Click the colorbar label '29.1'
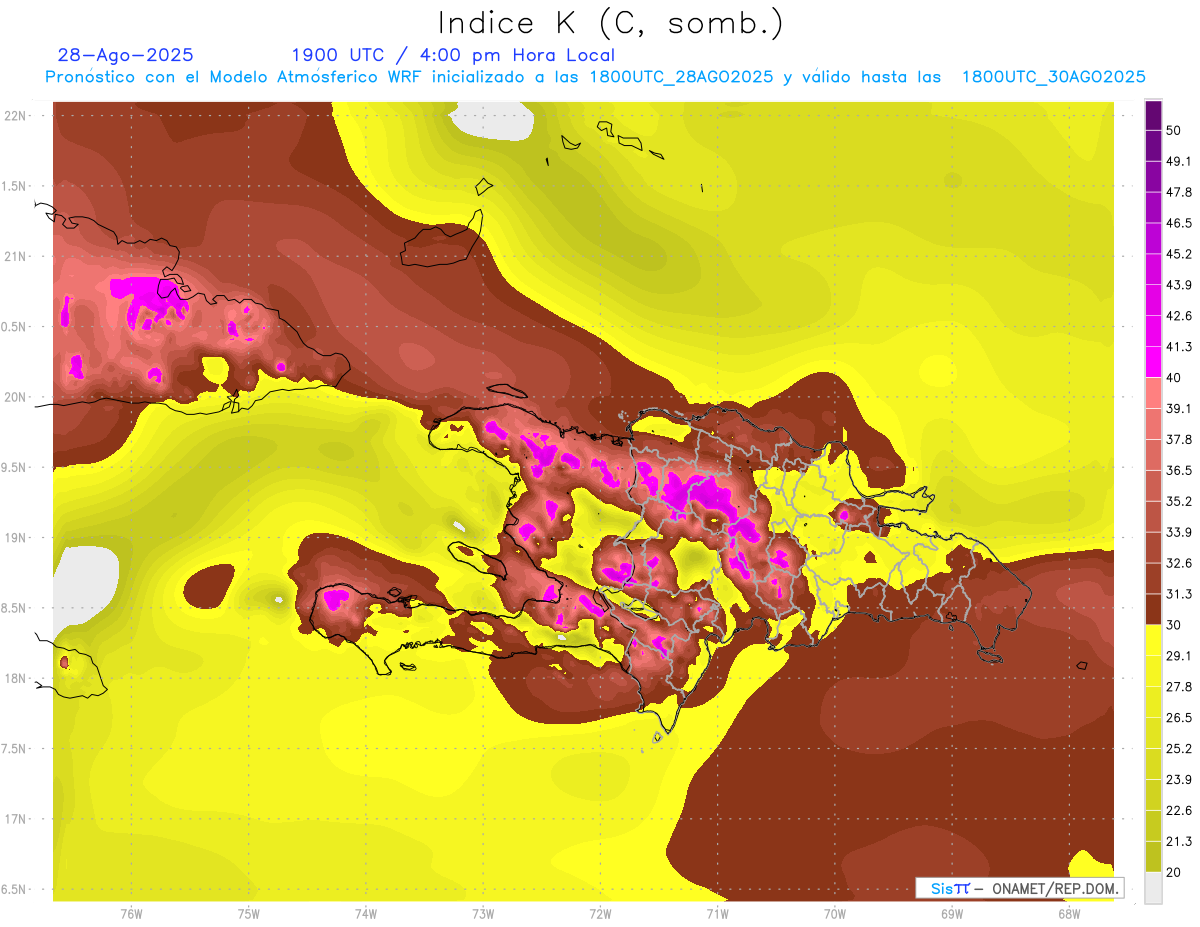 (x=1178, y=656)
